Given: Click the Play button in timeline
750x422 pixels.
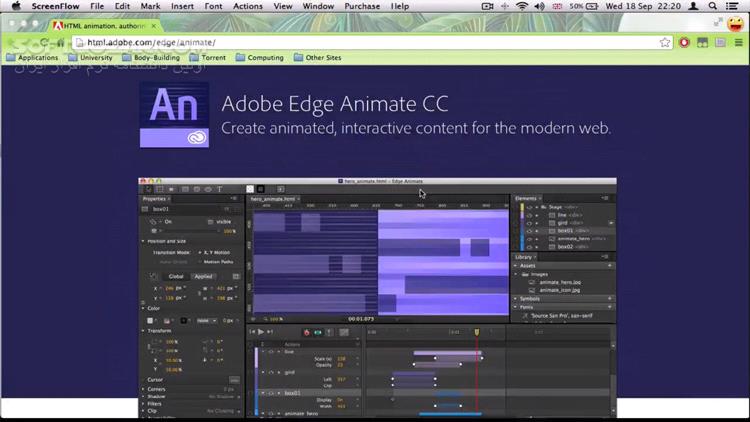Looking at the screenshot, I should pyautogui.click(x=261, y=332).
